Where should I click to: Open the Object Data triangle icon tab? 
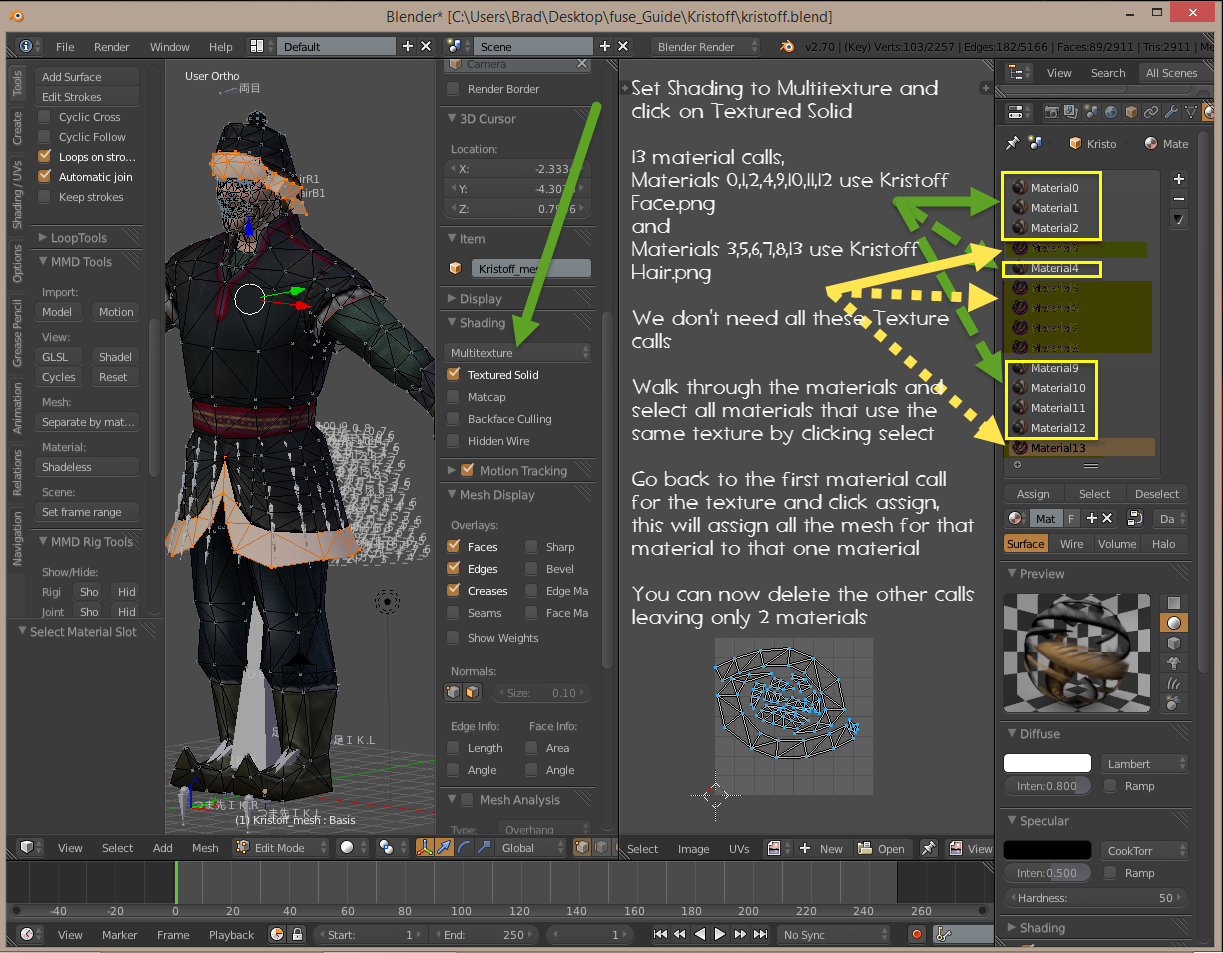1190,112
